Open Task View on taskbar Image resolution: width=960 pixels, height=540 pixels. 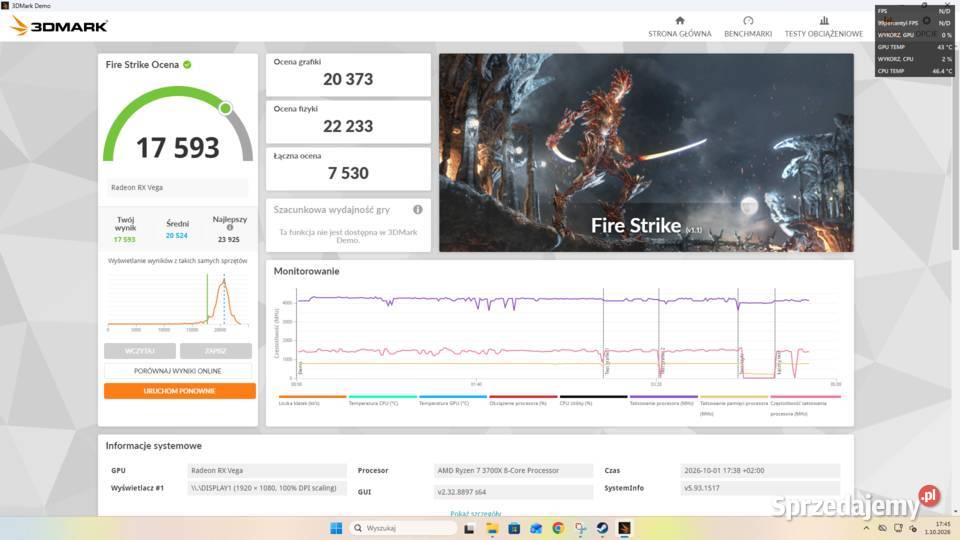coord(469,528)
